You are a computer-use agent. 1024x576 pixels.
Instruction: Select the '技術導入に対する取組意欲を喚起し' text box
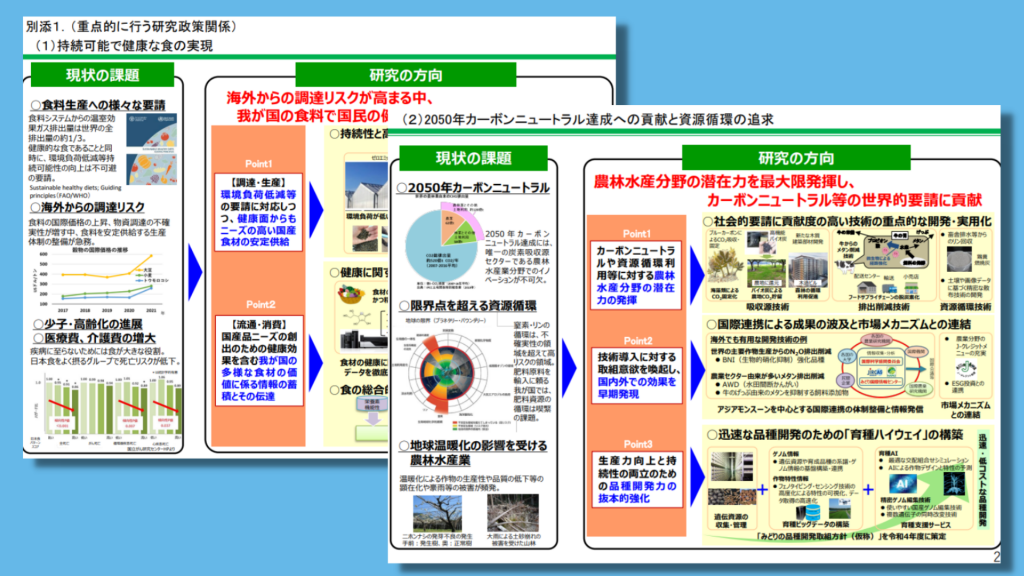636,376
